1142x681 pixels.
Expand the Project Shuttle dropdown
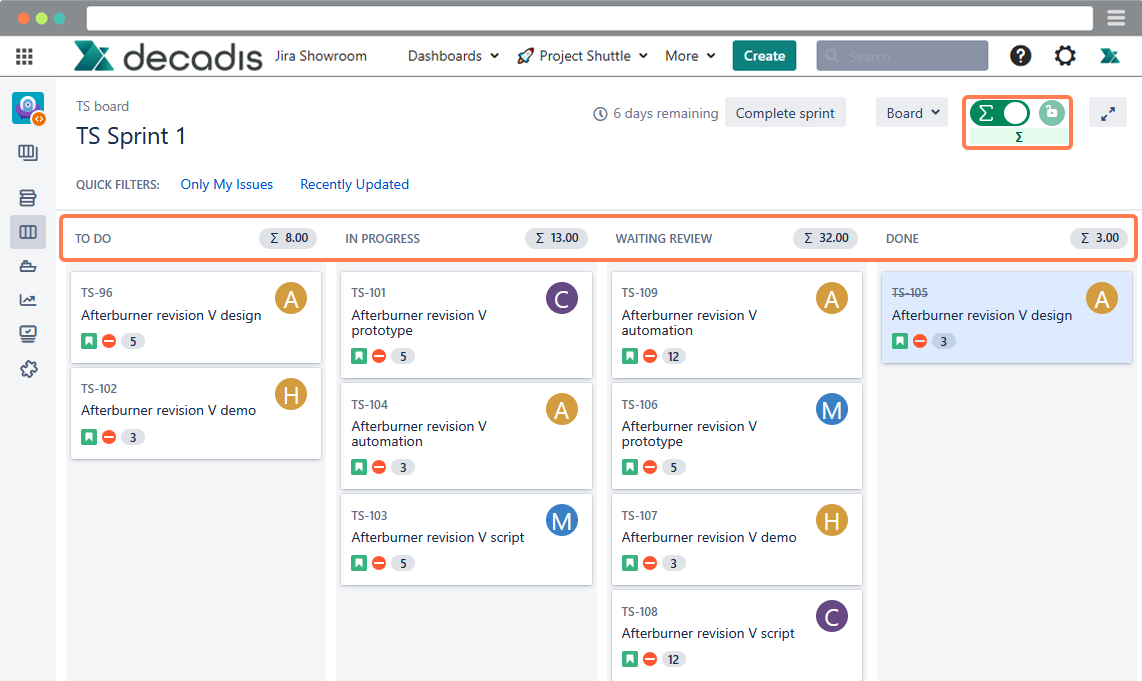coord(583,56)
